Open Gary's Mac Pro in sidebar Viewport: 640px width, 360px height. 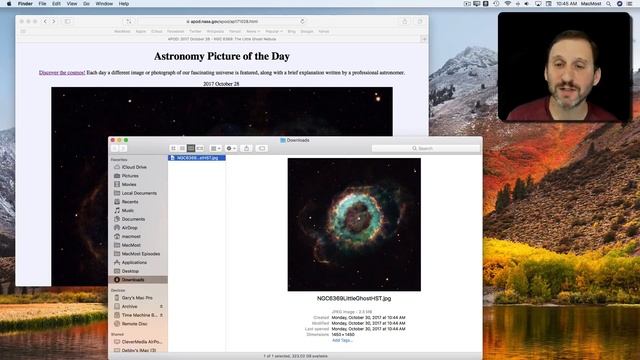coord(138,298)
